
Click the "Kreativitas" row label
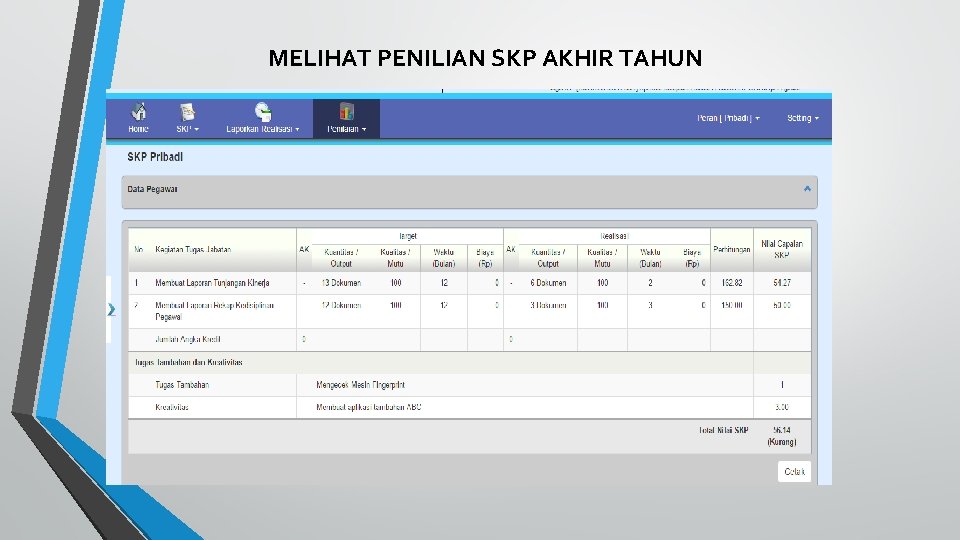coord(171,407)
